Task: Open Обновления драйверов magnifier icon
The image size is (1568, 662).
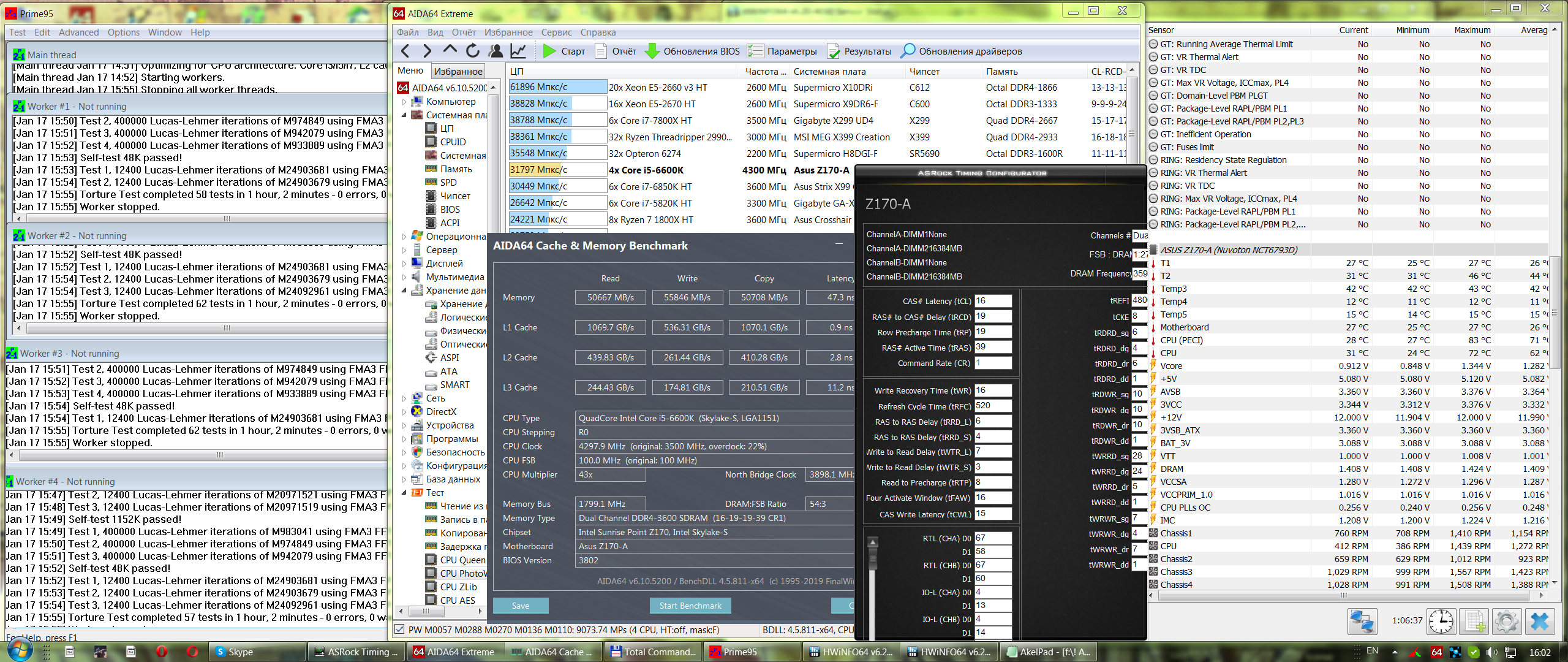Action: click(x=908, y=51)
